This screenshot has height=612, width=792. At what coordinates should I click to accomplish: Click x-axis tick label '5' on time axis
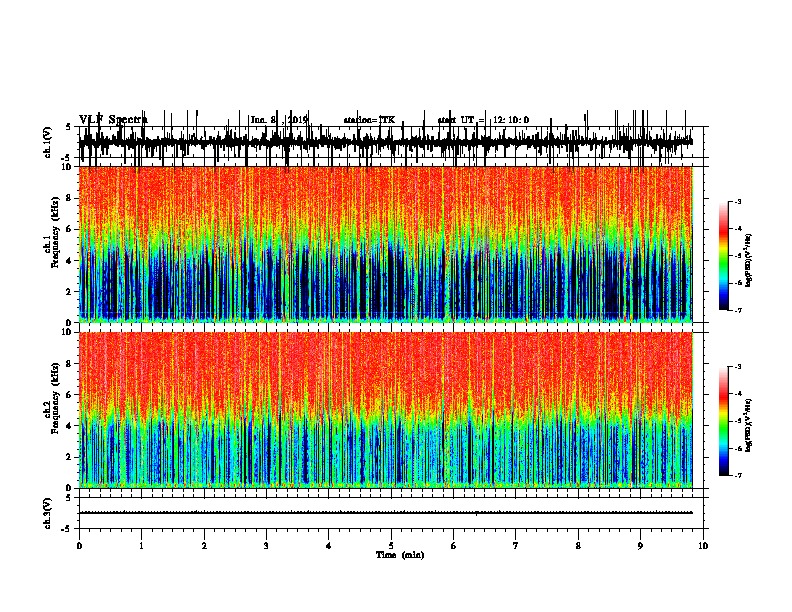click(x=391, y=546)
